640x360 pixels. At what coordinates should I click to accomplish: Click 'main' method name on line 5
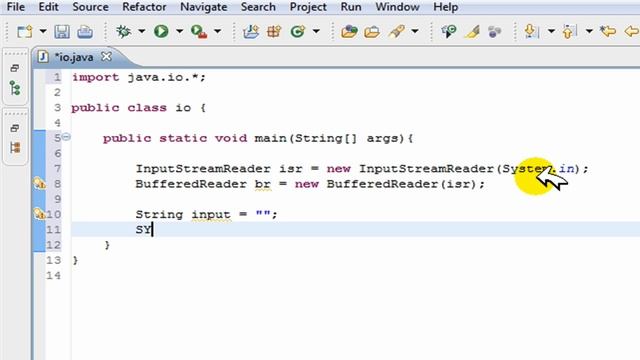tap(270, 138)
